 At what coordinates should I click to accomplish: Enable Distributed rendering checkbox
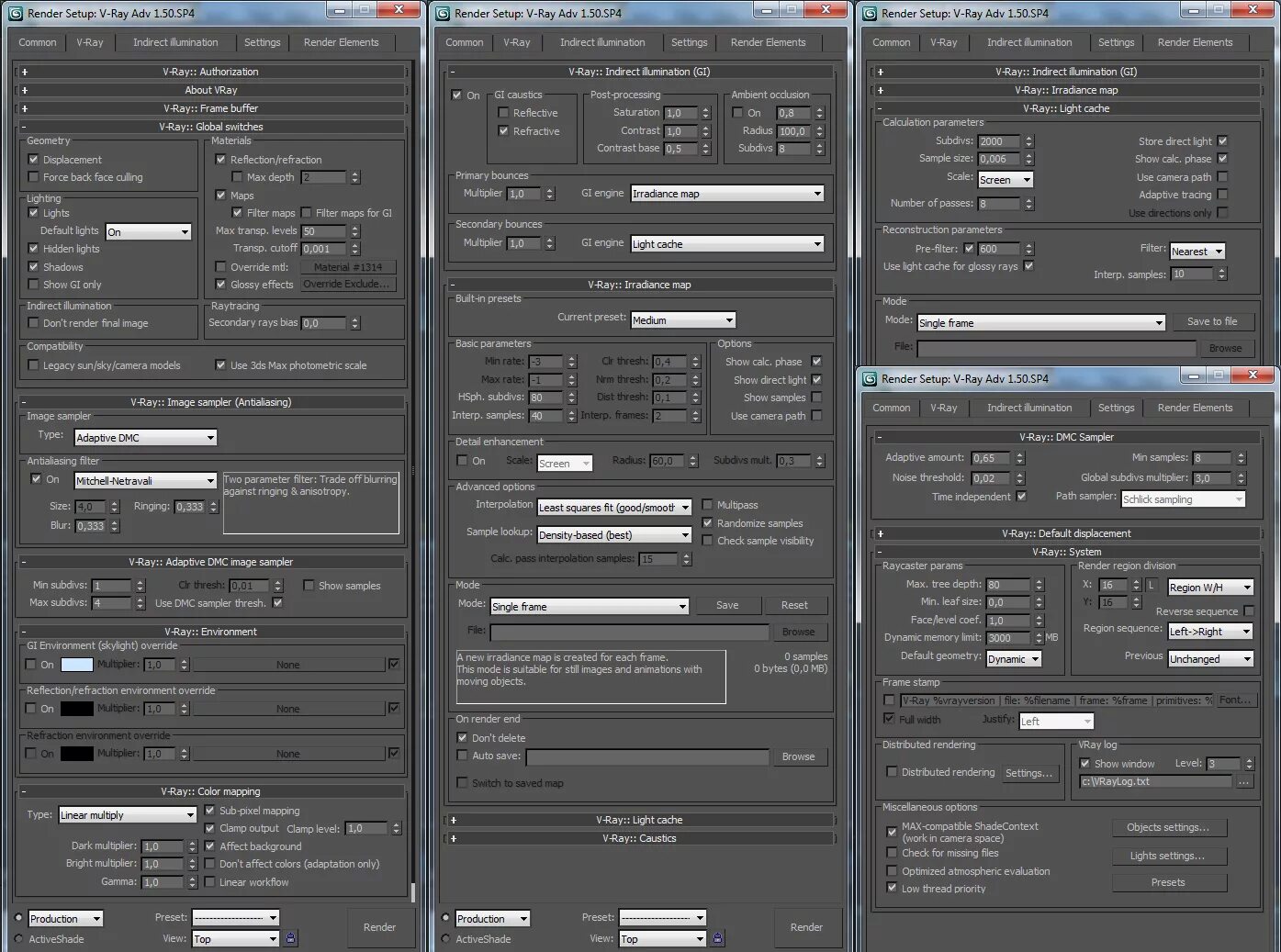point(892,772)
